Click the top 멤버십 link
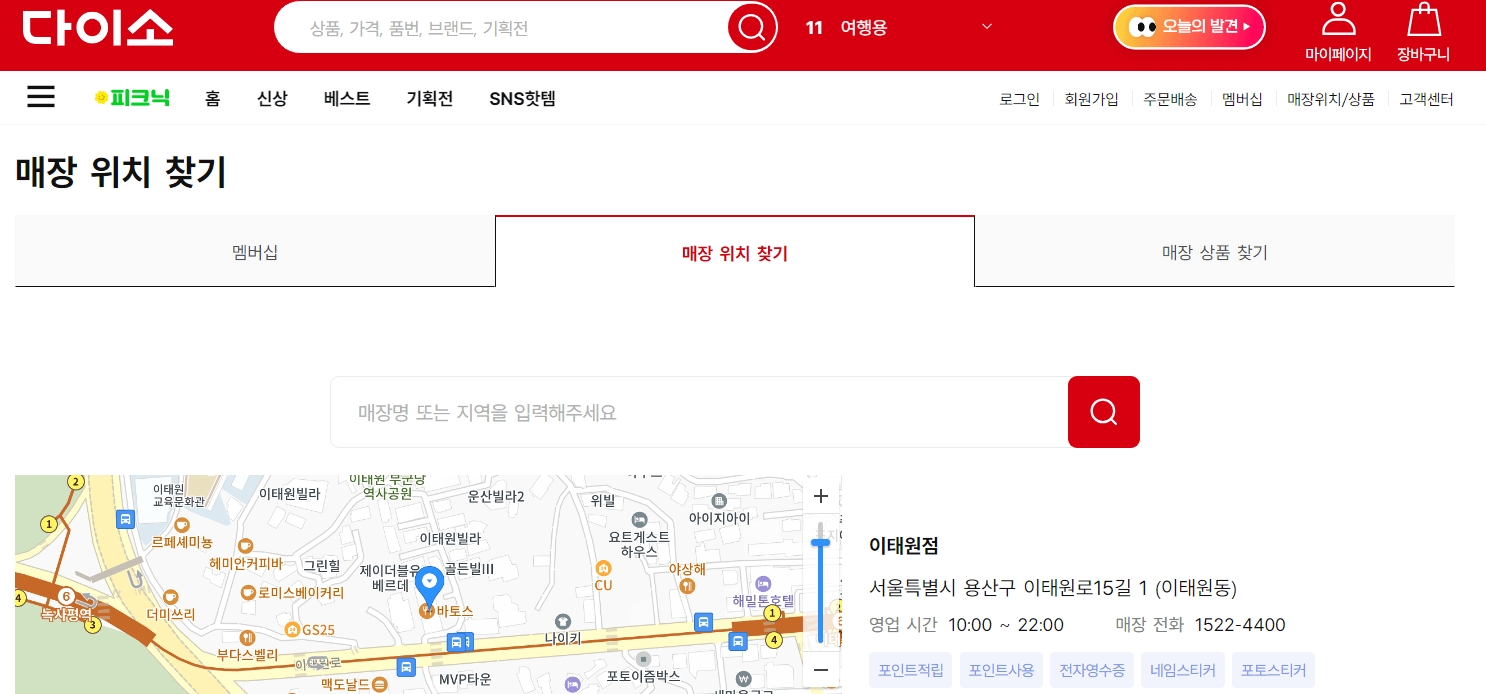The image size is (1486, 694). click(1242, 99)
